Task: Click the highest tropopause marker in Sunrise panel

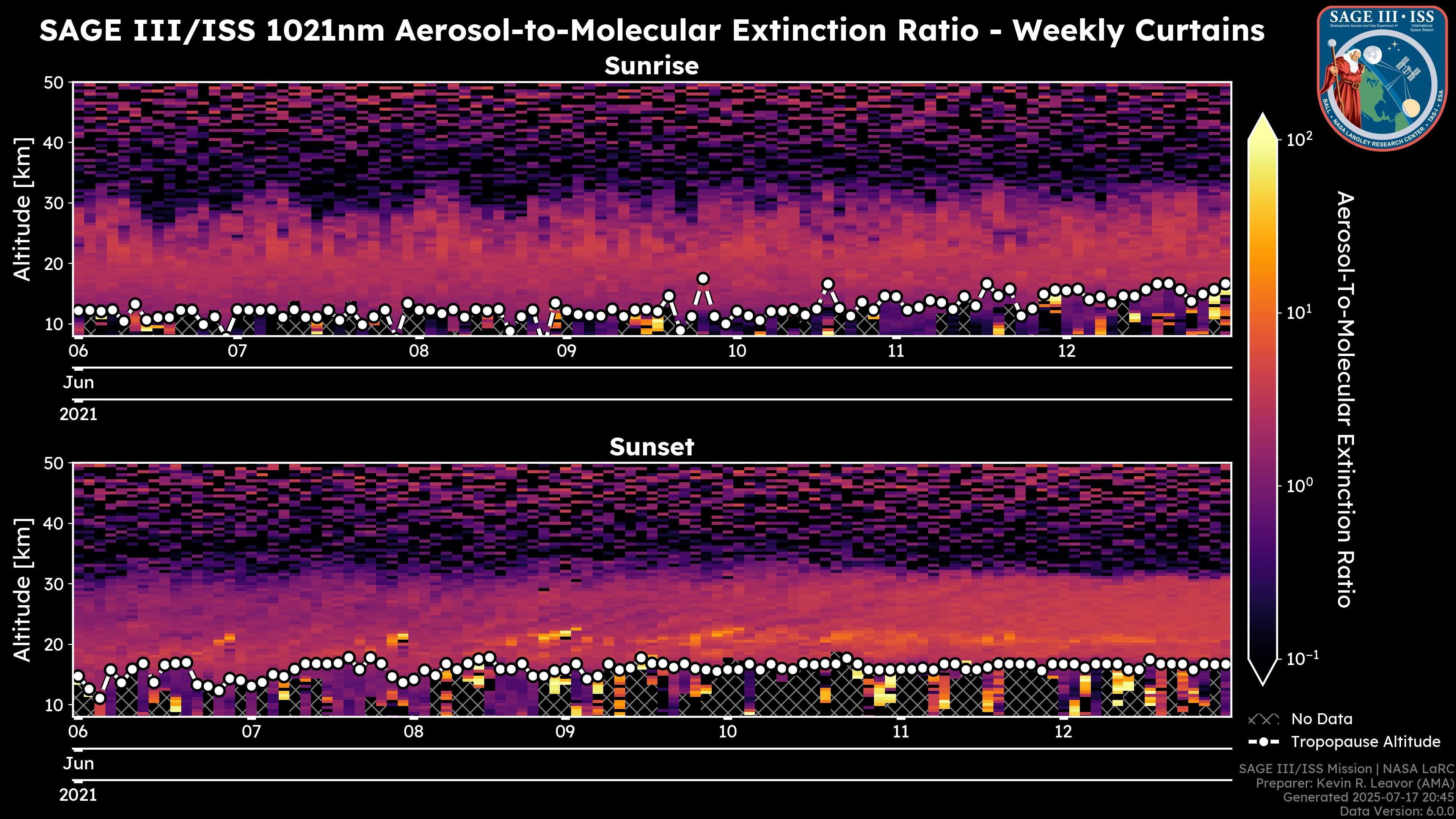Action: (x=703, y=279)
